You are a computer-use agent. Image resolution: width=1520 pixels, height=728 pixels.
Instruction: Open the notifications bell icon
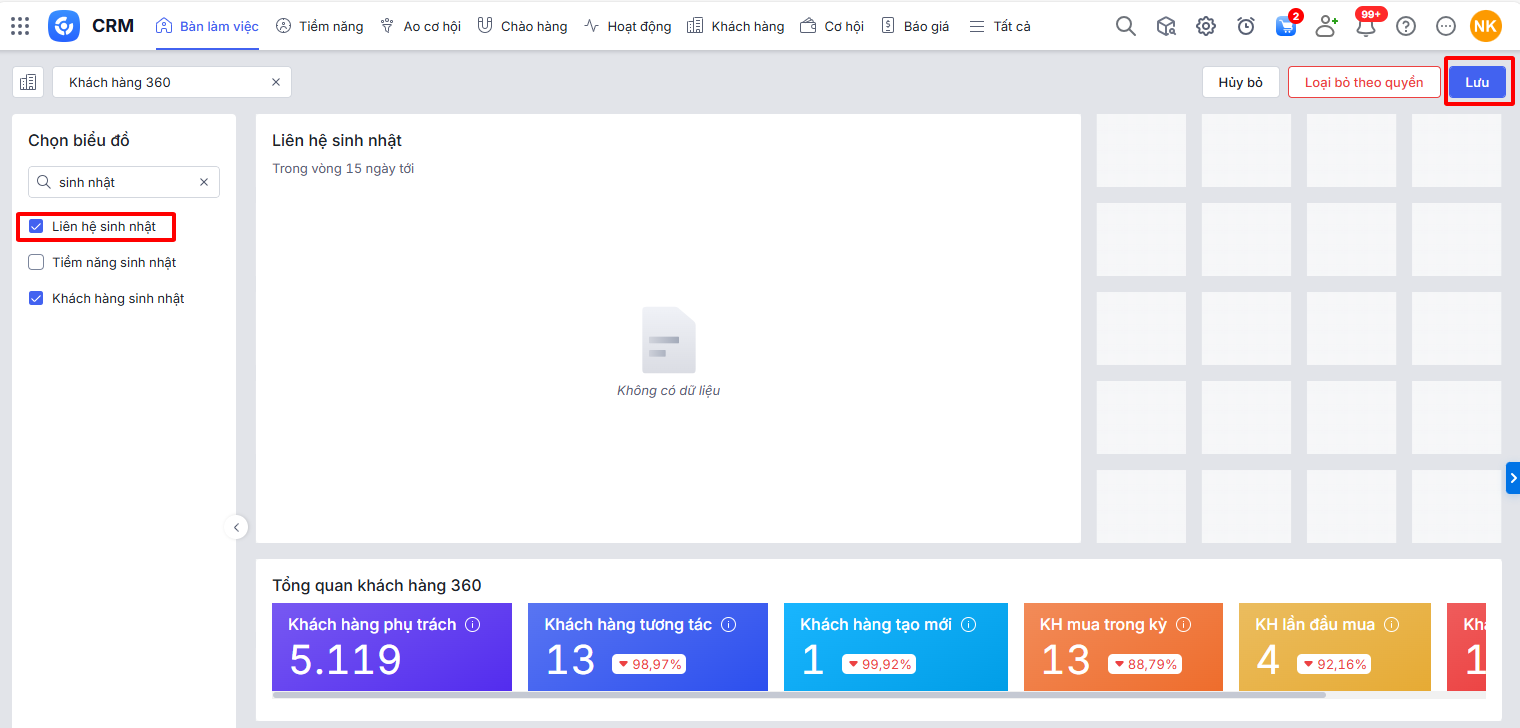[1366, 27]
